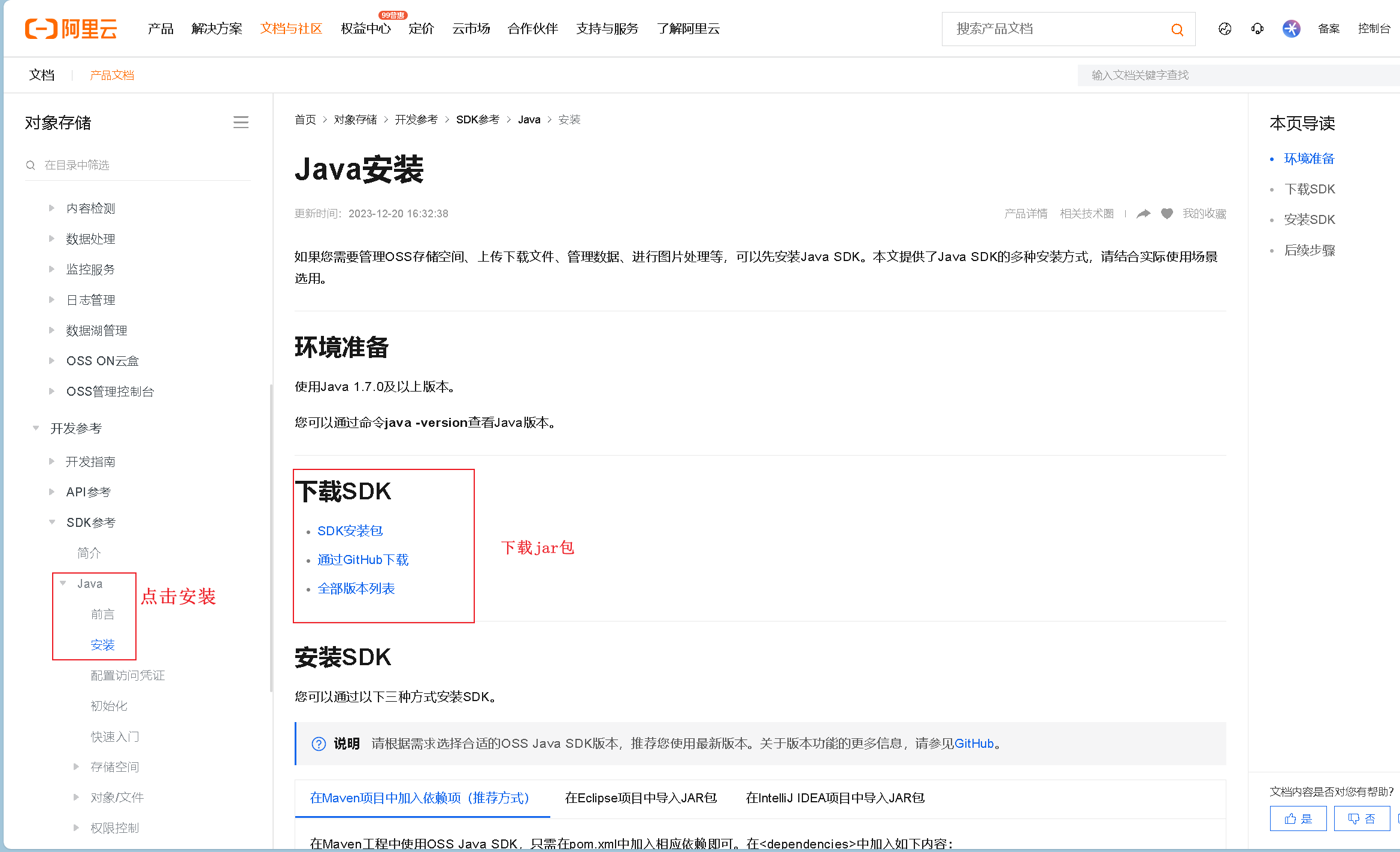Jump to 安装SDK in page guide
The height and width of the screenshot is (852, 1400).
click(1309, 220)
